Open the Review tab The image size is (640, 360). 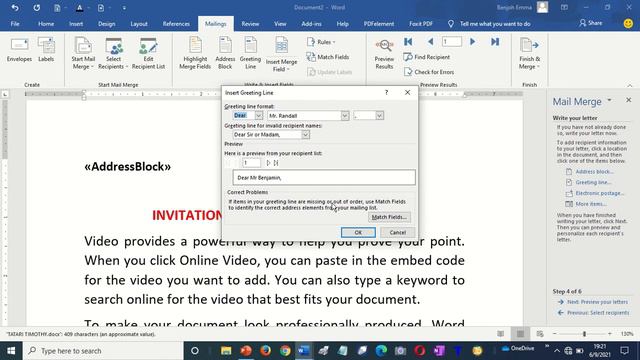tap(250, 24)
